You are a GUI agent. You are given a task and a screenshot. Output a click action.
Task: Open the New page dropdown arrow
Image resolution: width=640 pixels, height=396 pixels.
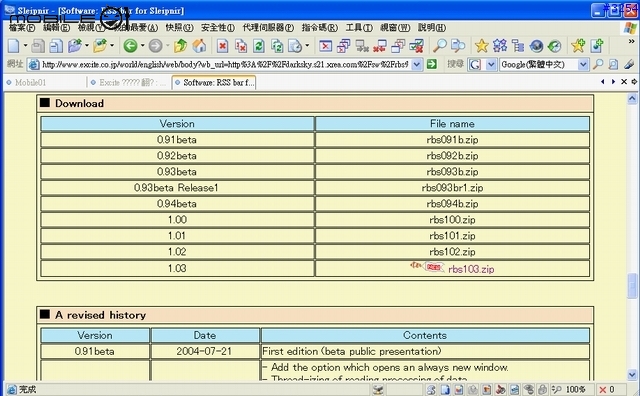25,45
